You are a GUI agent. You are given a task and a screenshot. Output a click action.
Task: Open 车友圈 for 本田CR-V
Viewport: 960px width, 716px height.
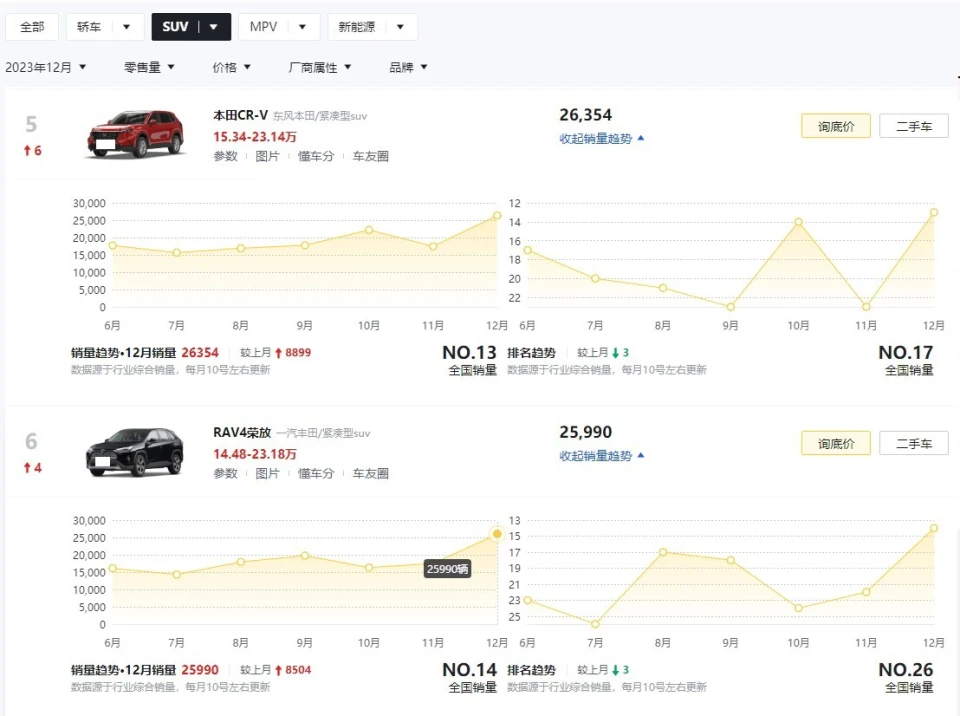tap(370, 156)
